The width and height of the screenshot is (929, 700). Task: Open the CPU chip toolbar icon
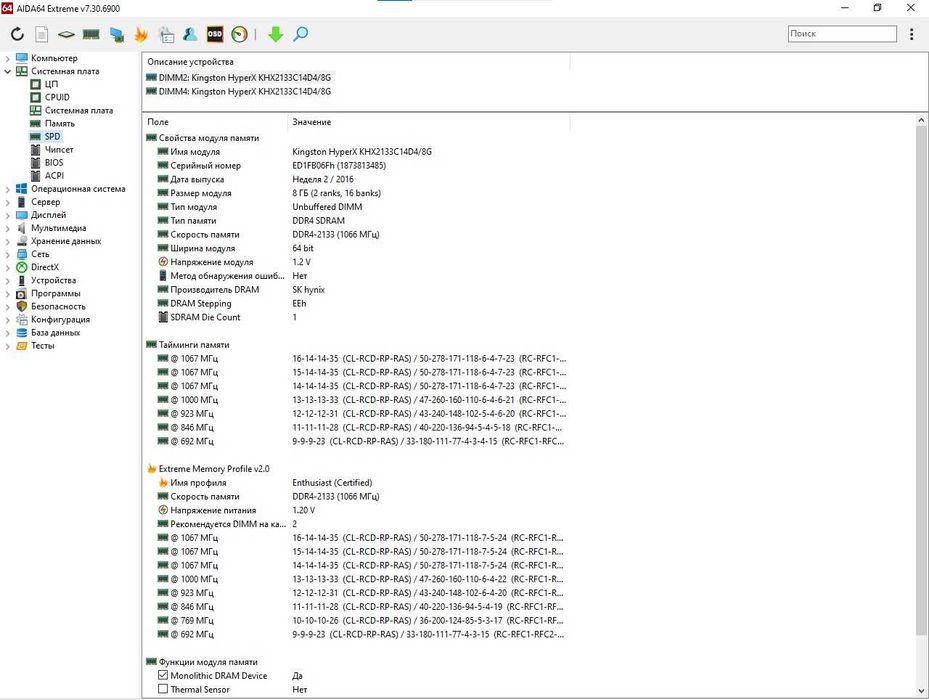click(66, 34)
